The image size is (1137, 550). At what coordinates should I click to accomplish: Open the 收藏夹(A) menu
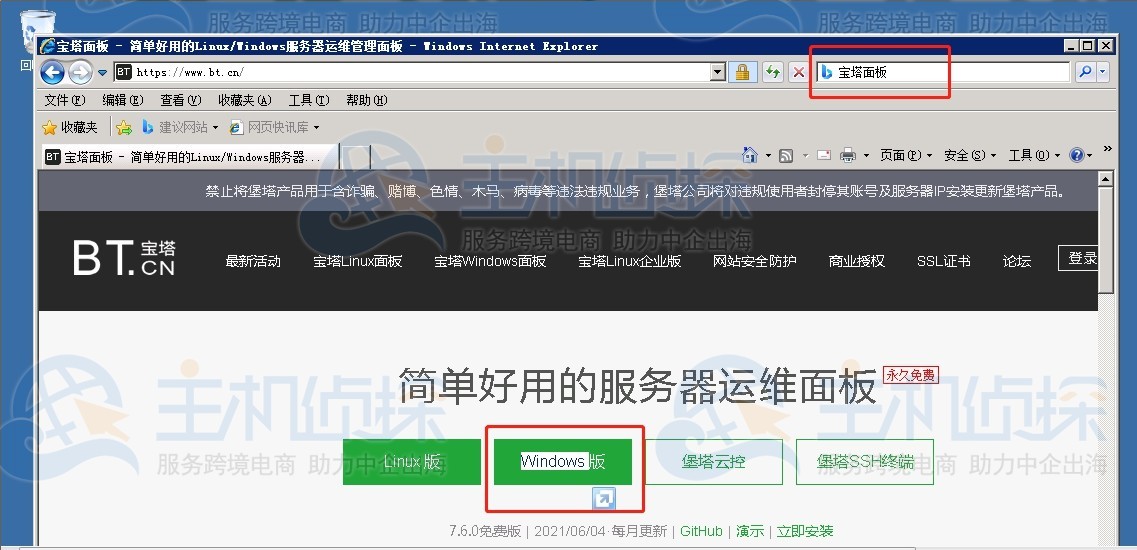pyautogui.click(x=244, y=100)
